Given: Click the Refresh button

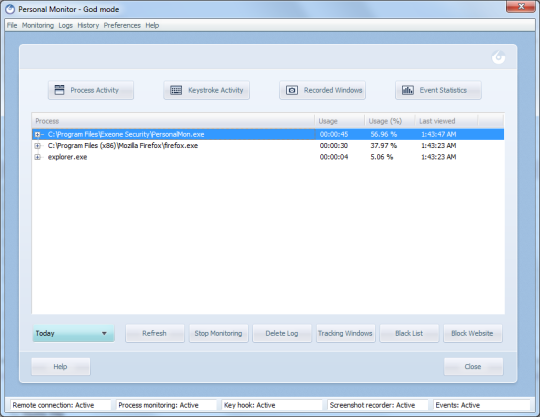Looking at the screenshot, I should (155, 333).
